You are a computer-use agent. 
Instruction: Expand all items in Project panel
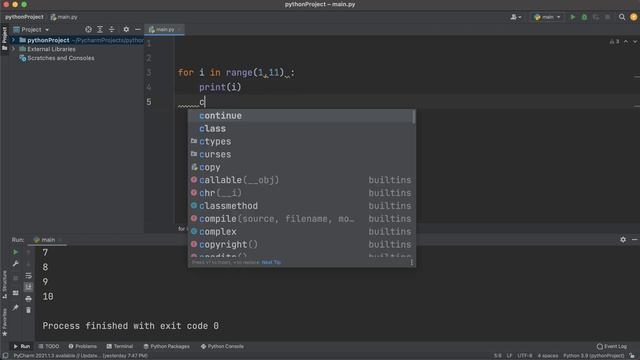click(x=100, y=29)
